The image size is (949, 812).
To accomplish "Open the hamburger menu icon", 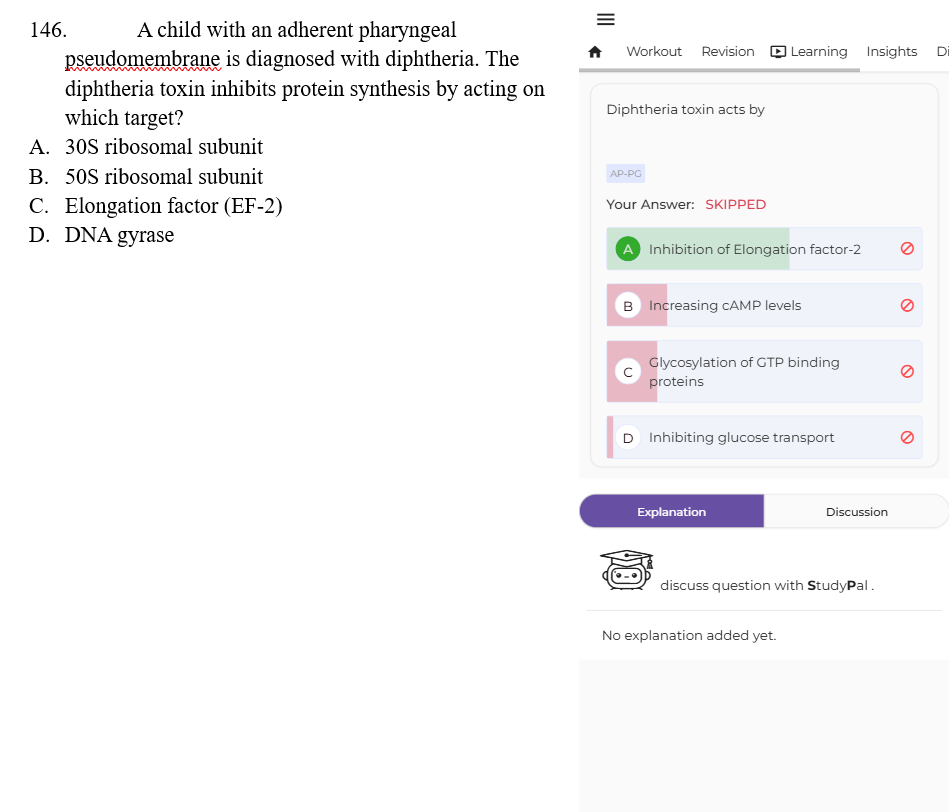I will [605, 19].
